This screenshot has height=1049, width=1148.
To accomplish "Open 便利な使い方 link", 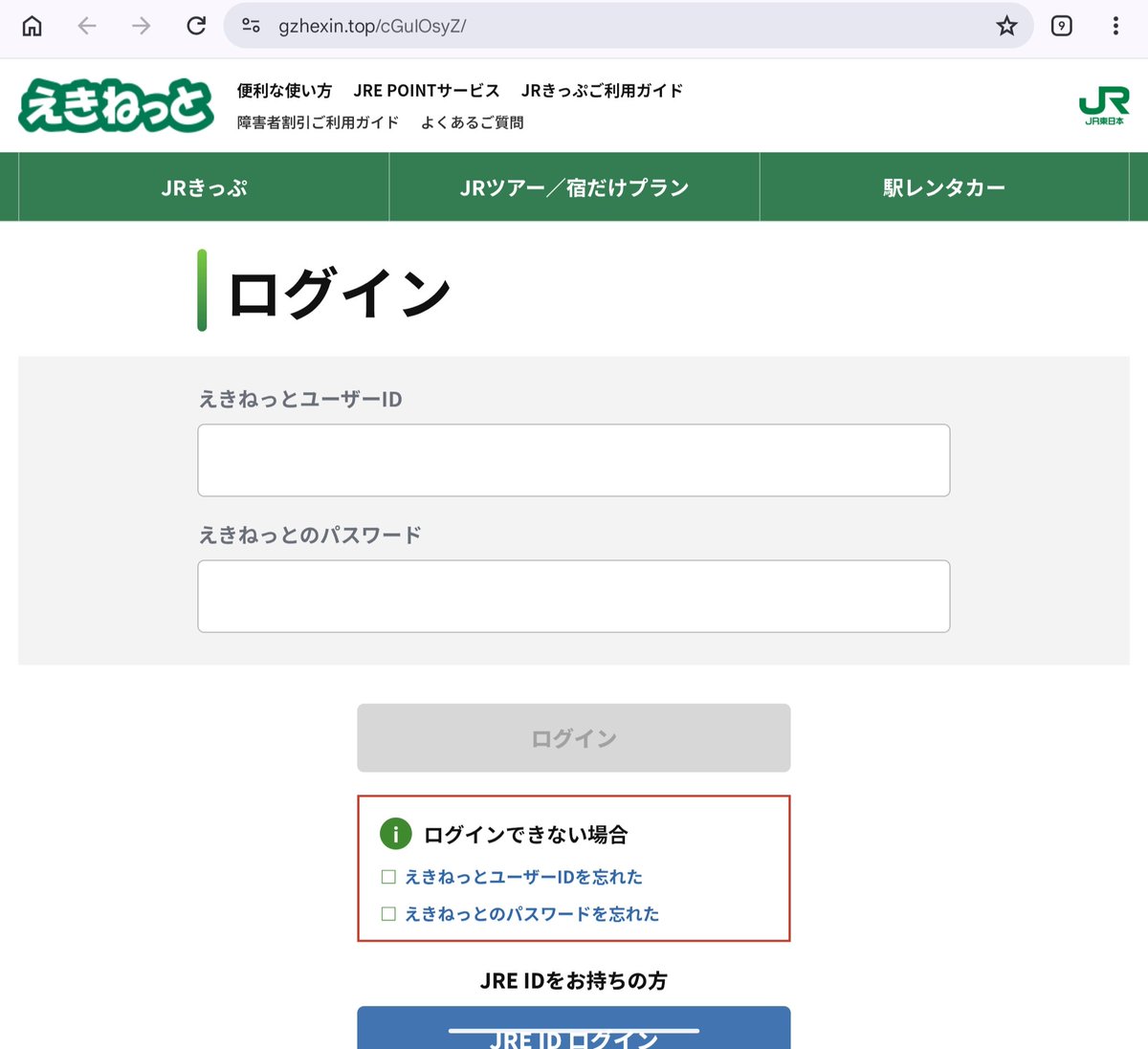I will [285, 91].
